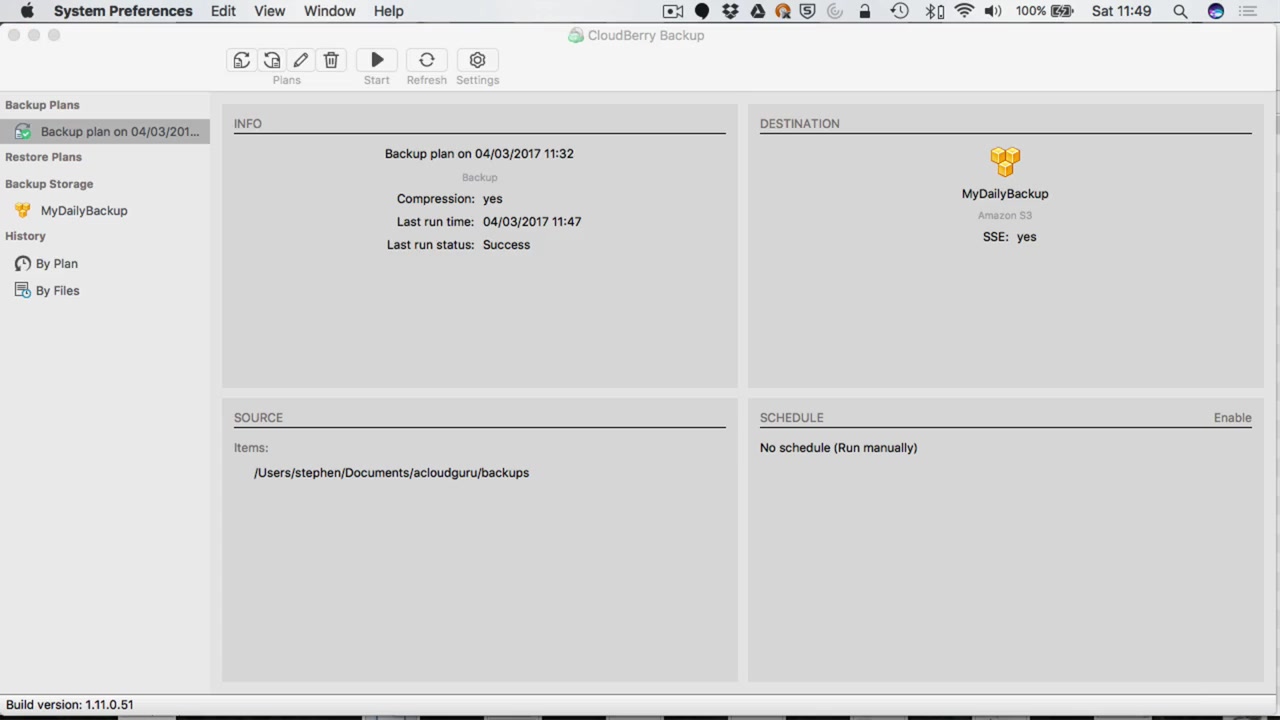Start the backup plan with play button
Viewport: 1280px width, 720px height.
pos(377,60)
